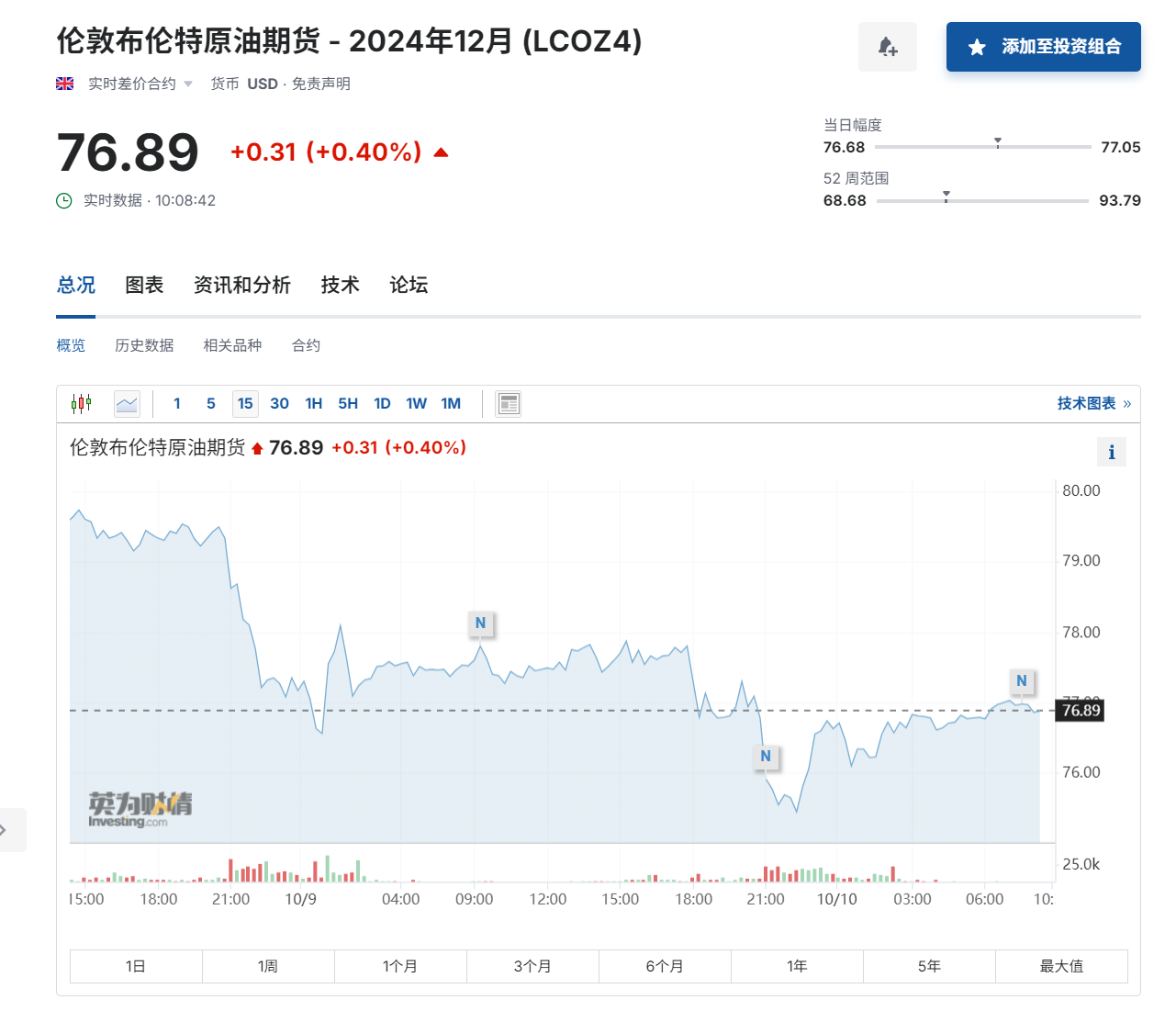Open the 技术 tab
This screenshot has width=1176, height=1011.
pyautogui.click(x=340, y=286)
